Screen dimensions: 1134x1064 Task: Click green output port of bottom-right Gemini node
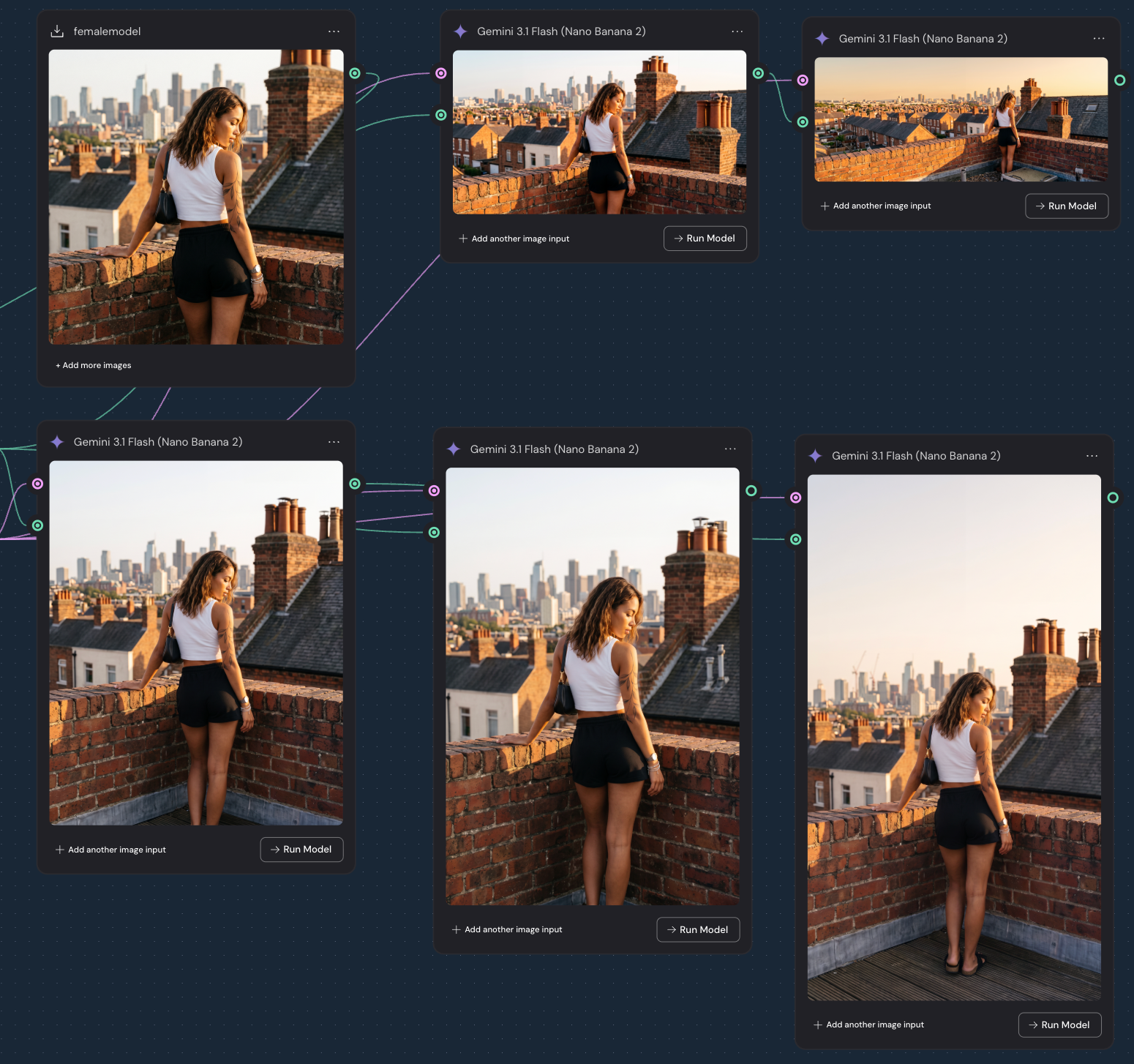(x=1113, y=498)
